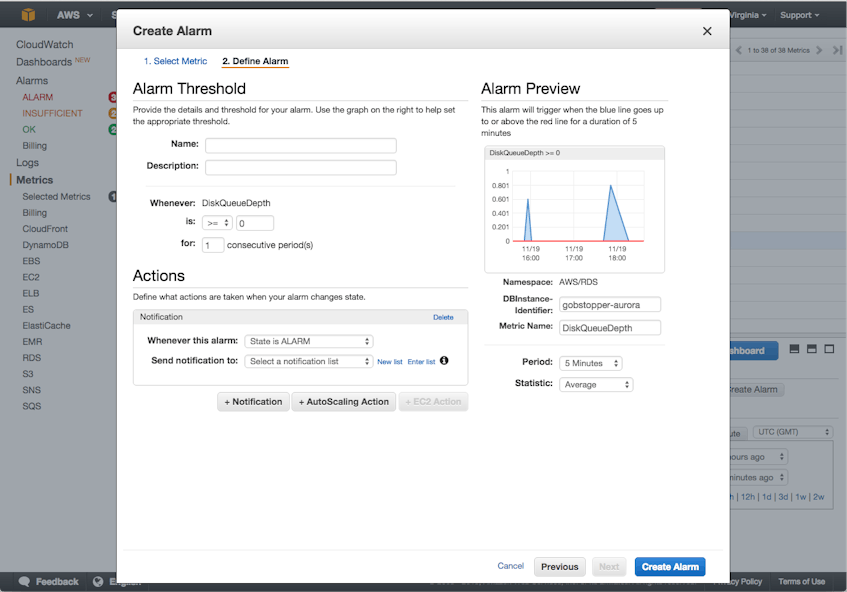Click the AWS cube logo icon
847x592 pixels.
tap(29, 15)
